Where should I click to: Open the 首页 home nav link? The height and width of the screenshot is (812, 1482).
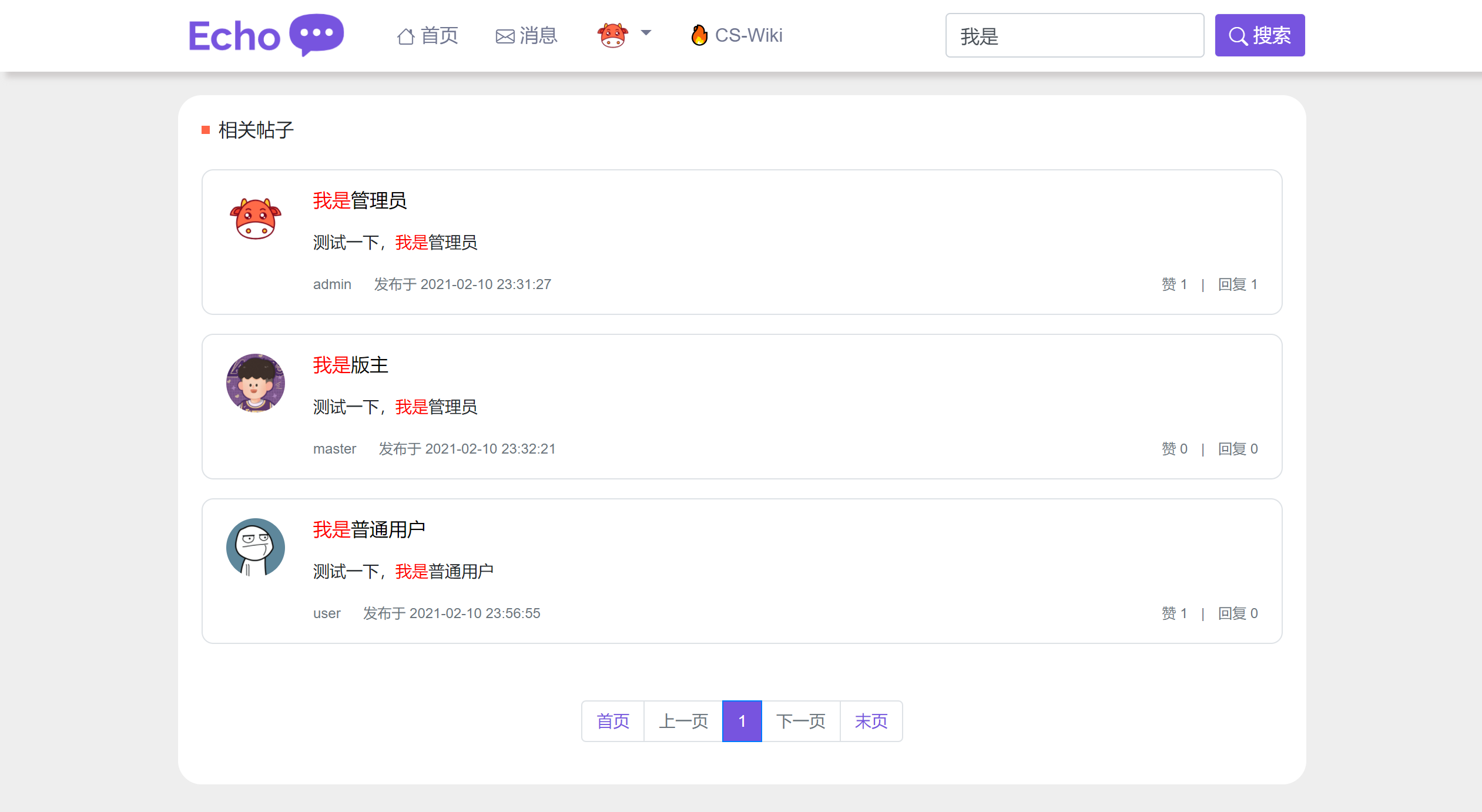click(428, 35)
